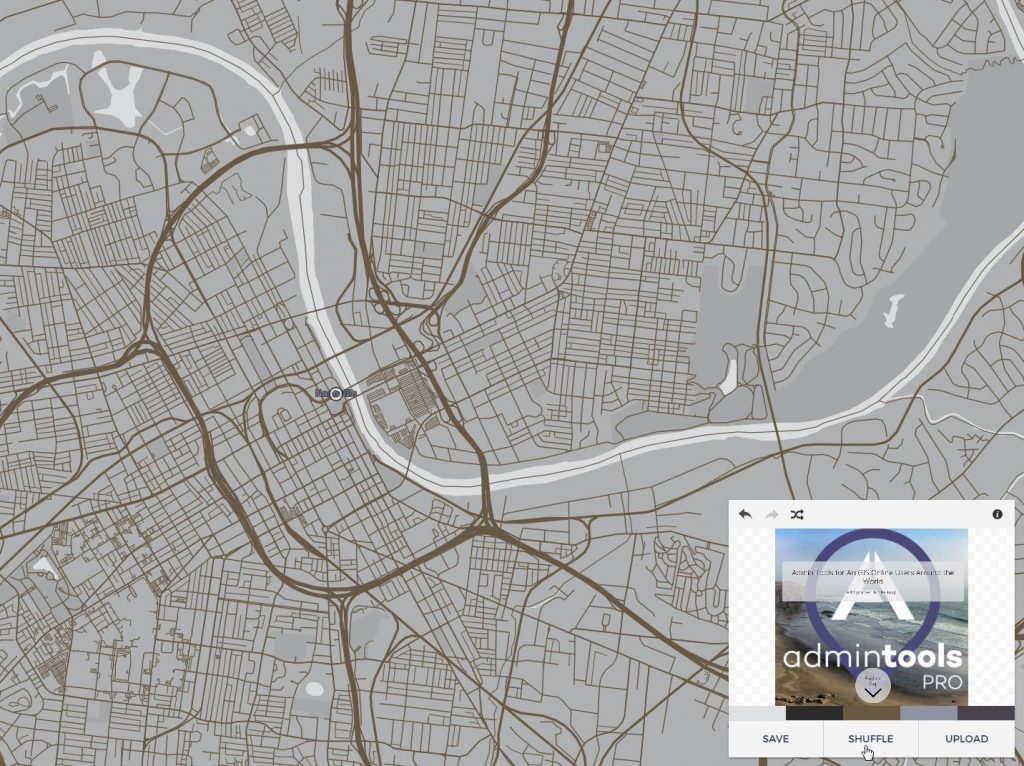The width and height of the screenshot is (1024, 766).
Task: Click the SAVE button
Action: tap(775, 739)
